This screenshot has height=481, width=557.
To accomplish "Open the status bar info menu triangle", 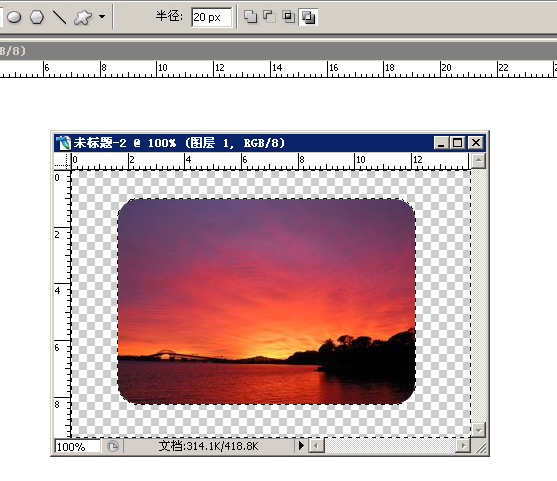I will point(301,445).
